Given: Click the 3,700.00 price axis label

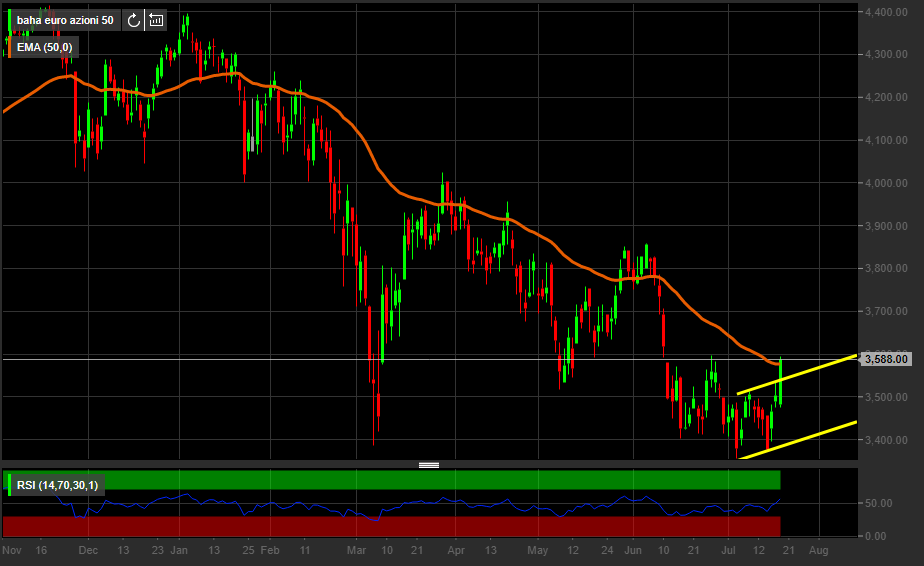Looking at the screenshot, I should [886, 311].
